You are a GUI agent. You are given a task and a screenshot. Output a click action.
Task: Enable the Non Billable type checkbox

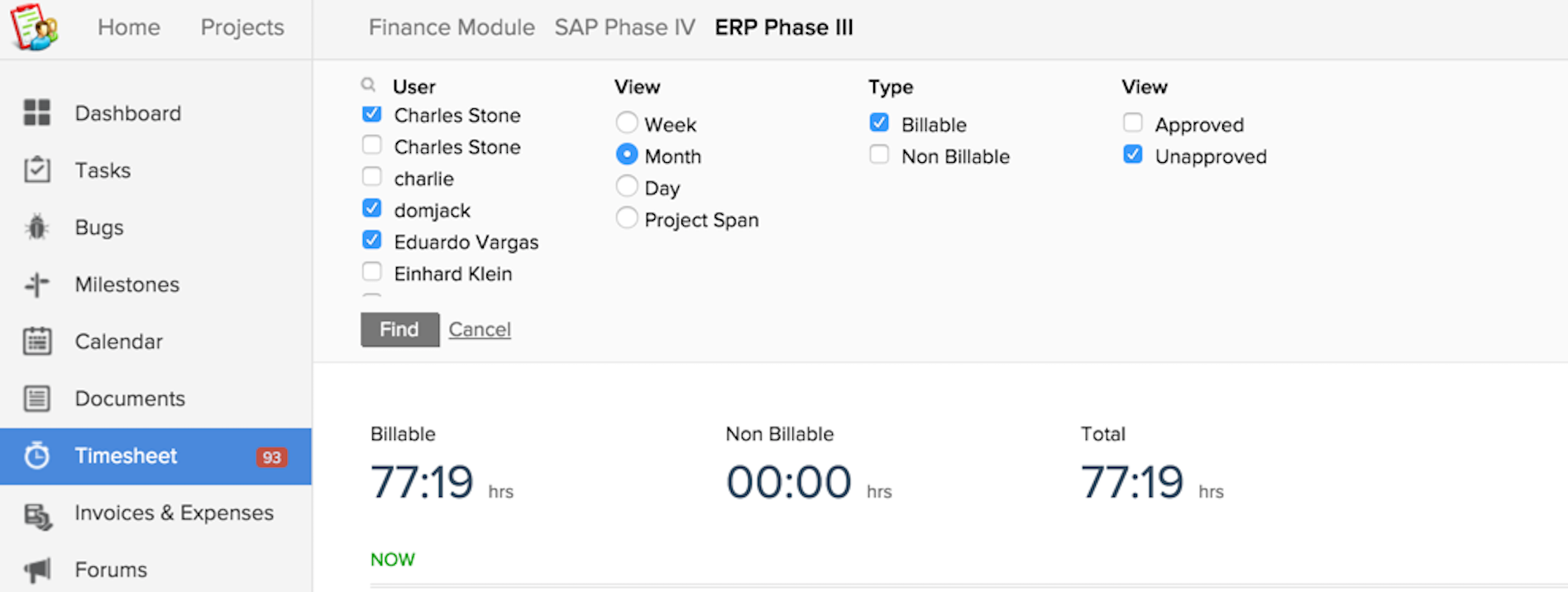point(880,155)
